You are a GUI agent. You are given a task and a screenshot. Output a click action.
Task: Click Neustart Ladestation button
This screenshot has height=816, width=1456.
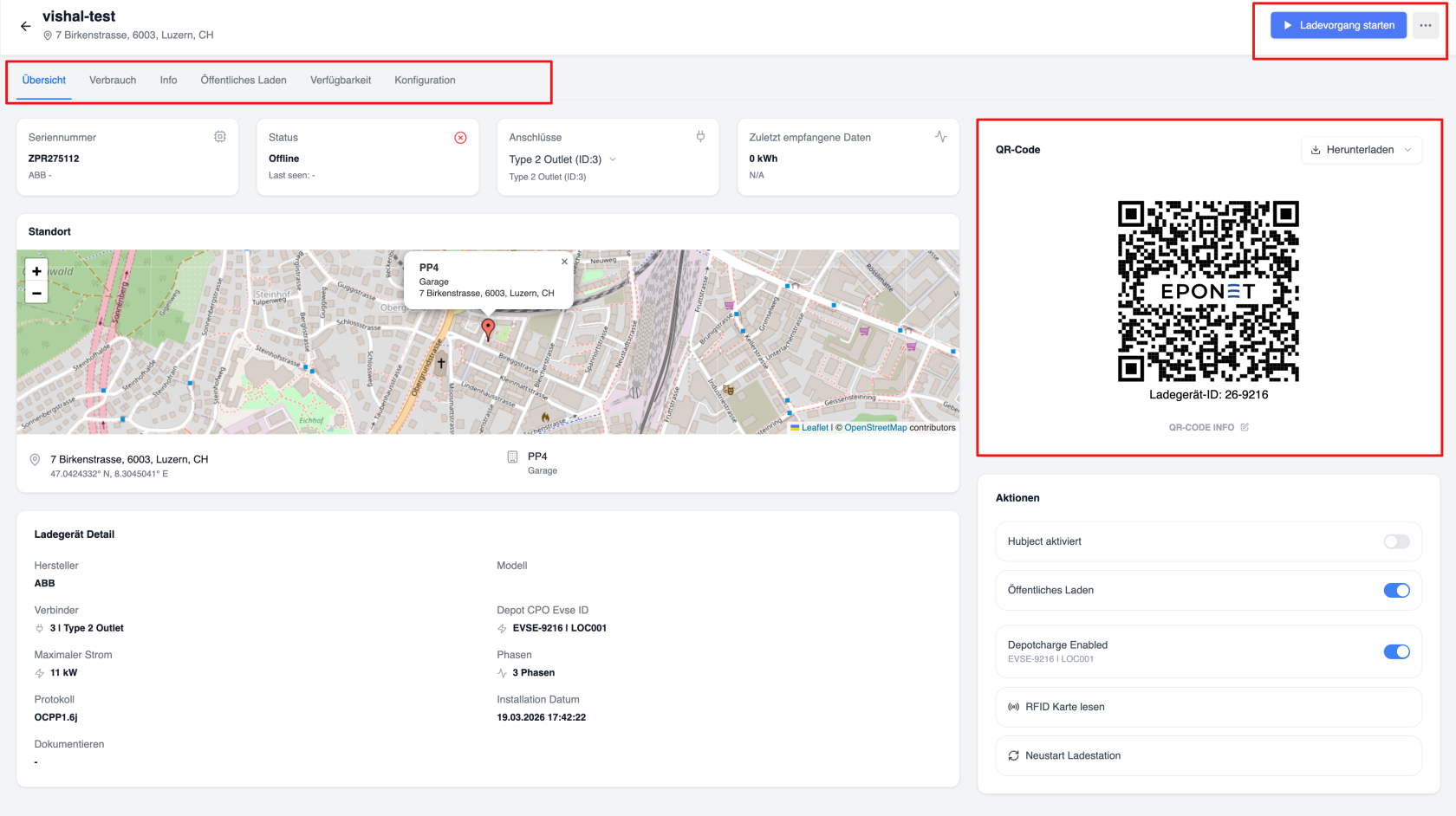point(1208,756)
